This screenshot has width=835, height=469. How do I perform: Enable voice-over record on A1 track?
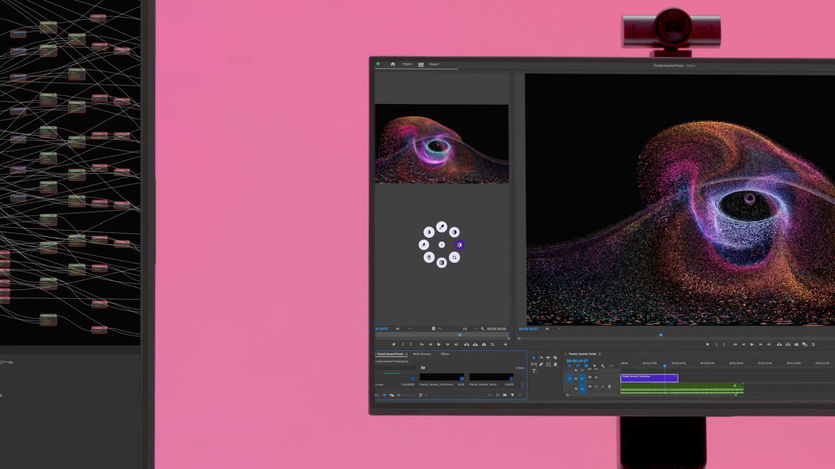[x=609, y=386]
